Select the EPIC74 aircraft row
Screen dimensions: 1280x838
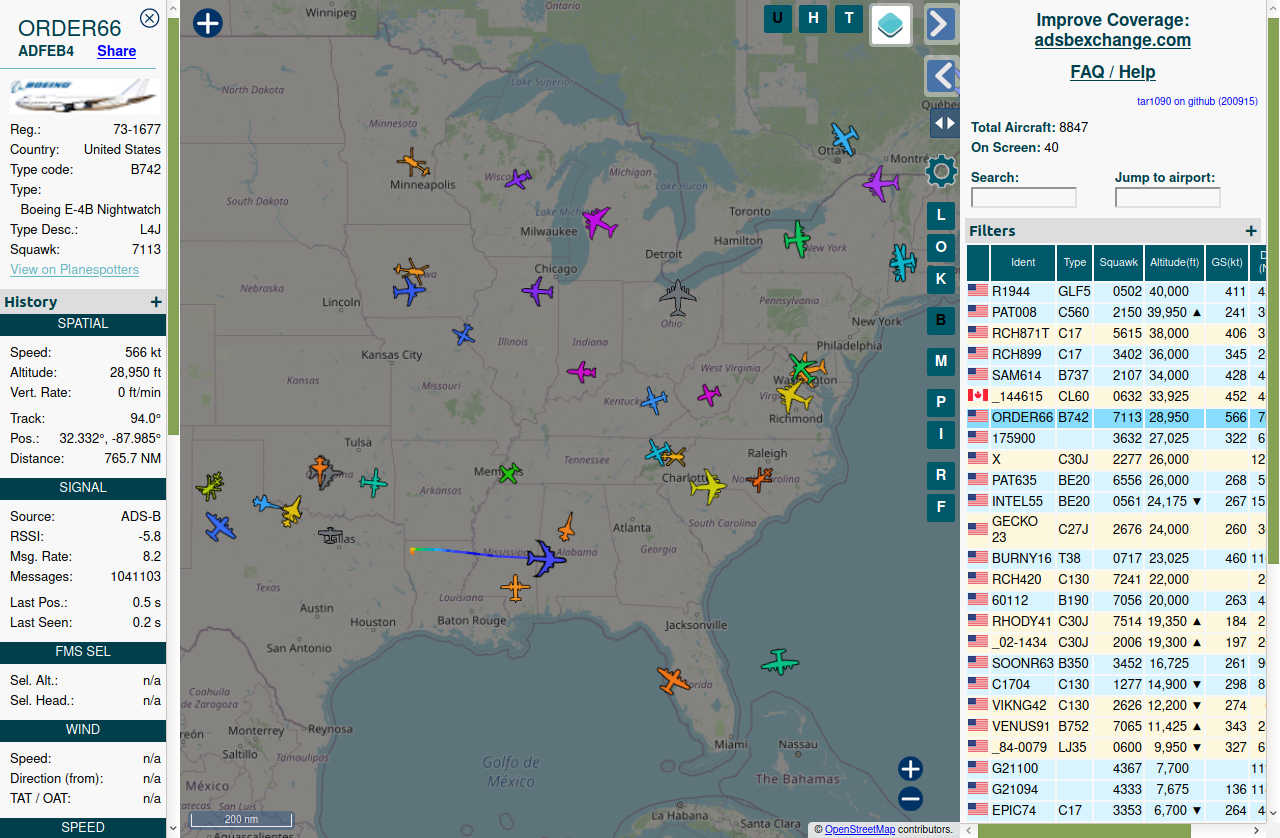pos(1116,810)
